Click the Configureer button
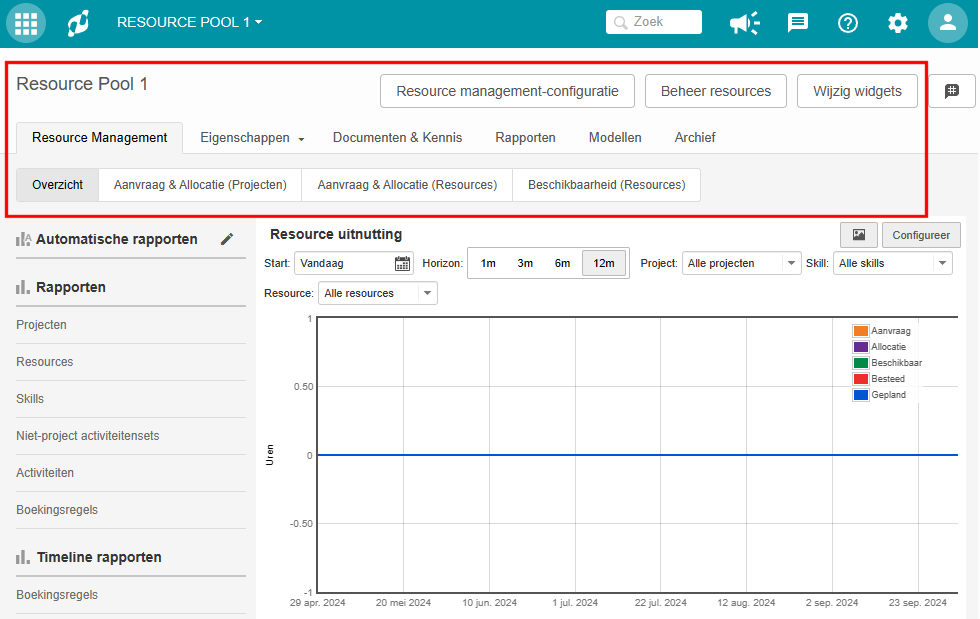980x619 pixels. coord(920,234)
